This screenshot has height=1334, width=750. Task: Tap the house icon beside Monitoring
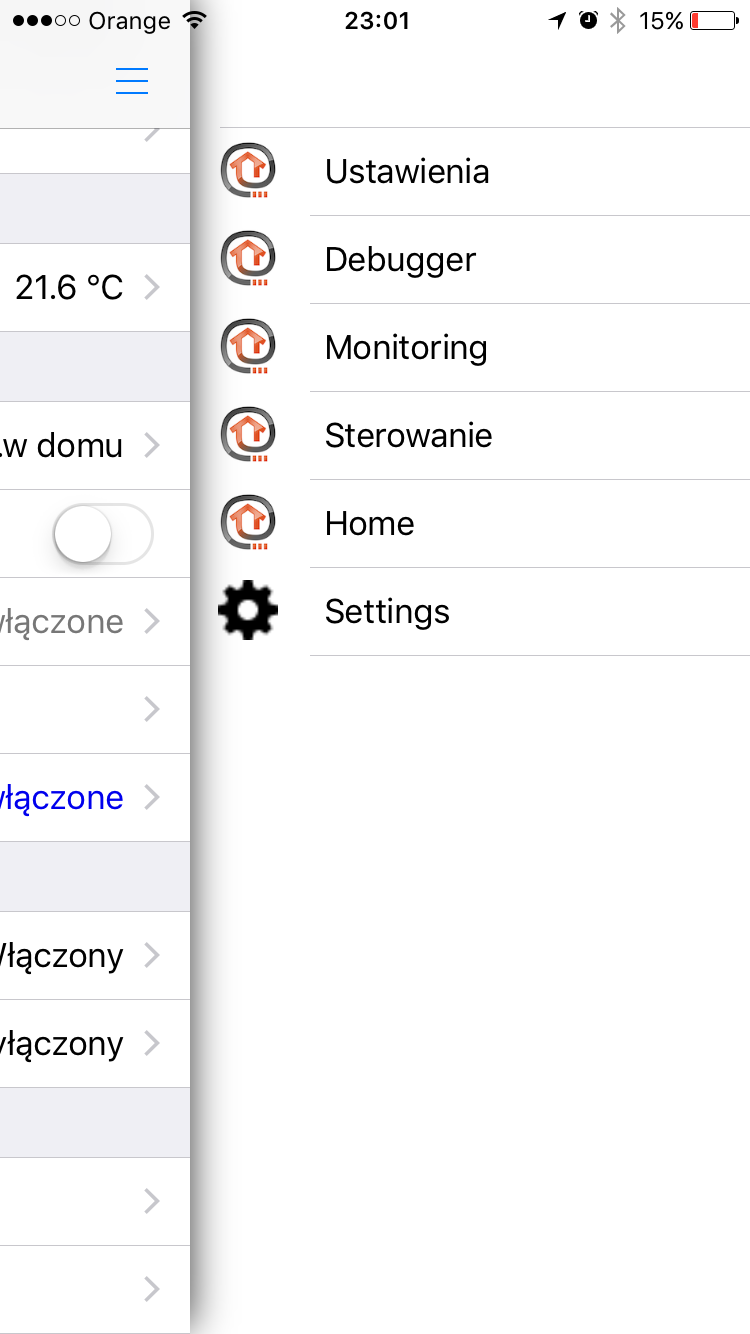pos(248,347)
